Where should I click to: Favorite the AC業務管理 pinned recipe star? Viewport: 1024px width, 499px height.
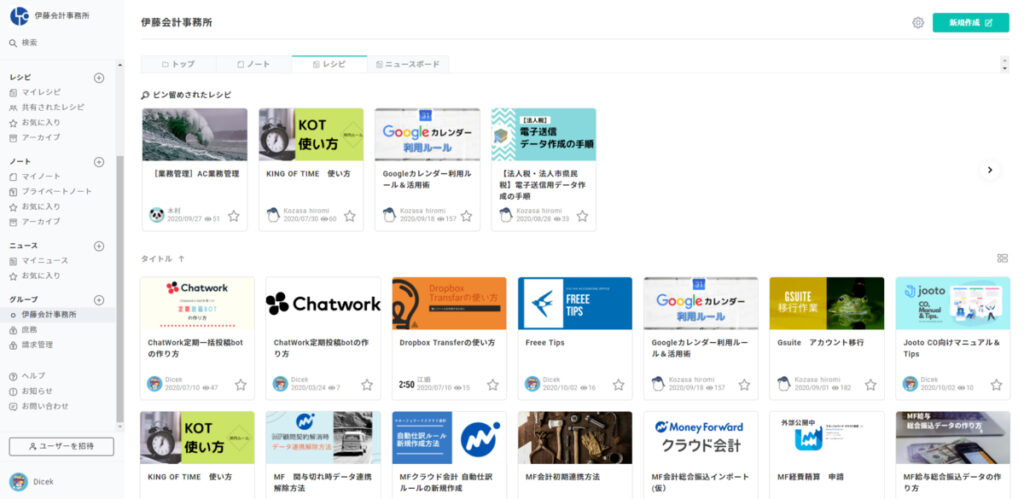click(233, 216)
